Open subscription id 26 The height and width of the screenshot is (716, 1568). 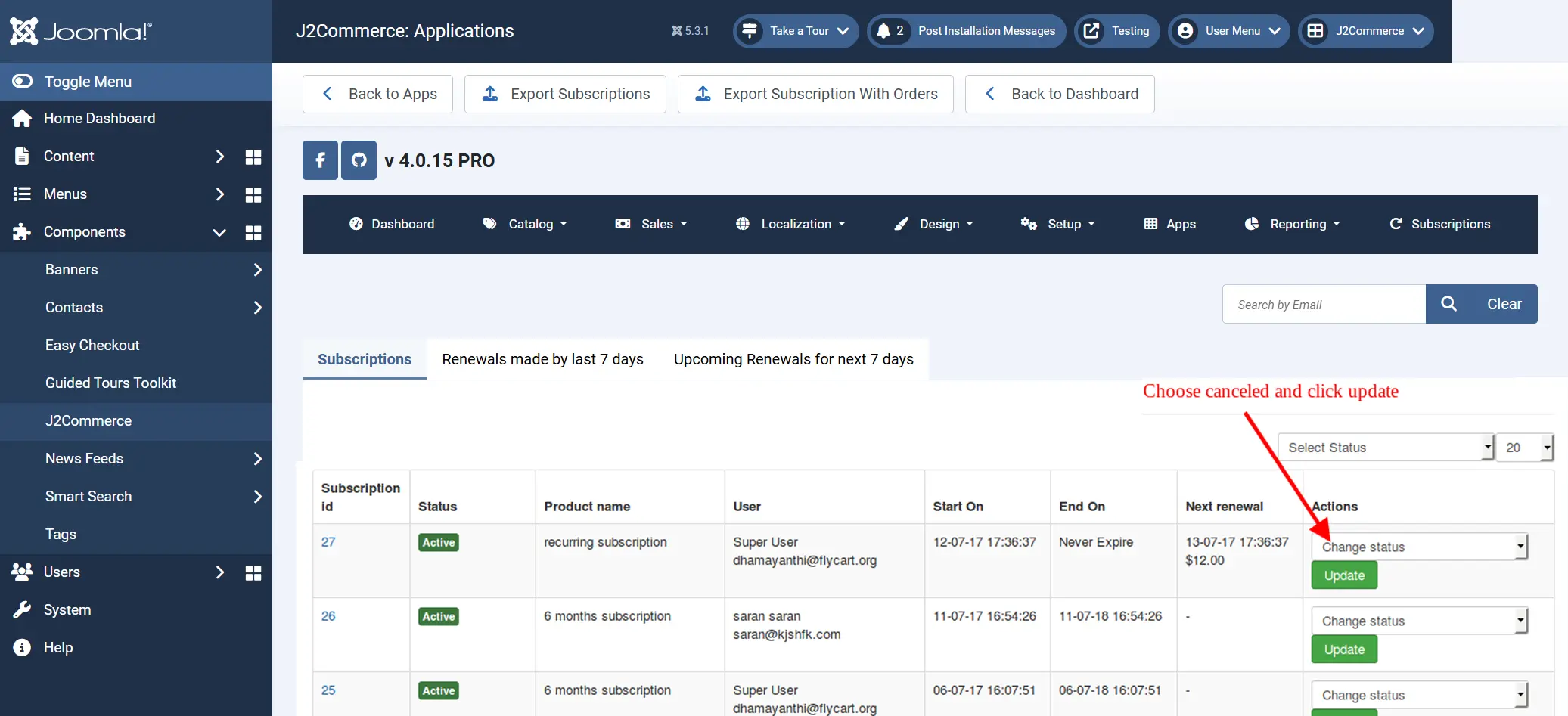(328, 616)
